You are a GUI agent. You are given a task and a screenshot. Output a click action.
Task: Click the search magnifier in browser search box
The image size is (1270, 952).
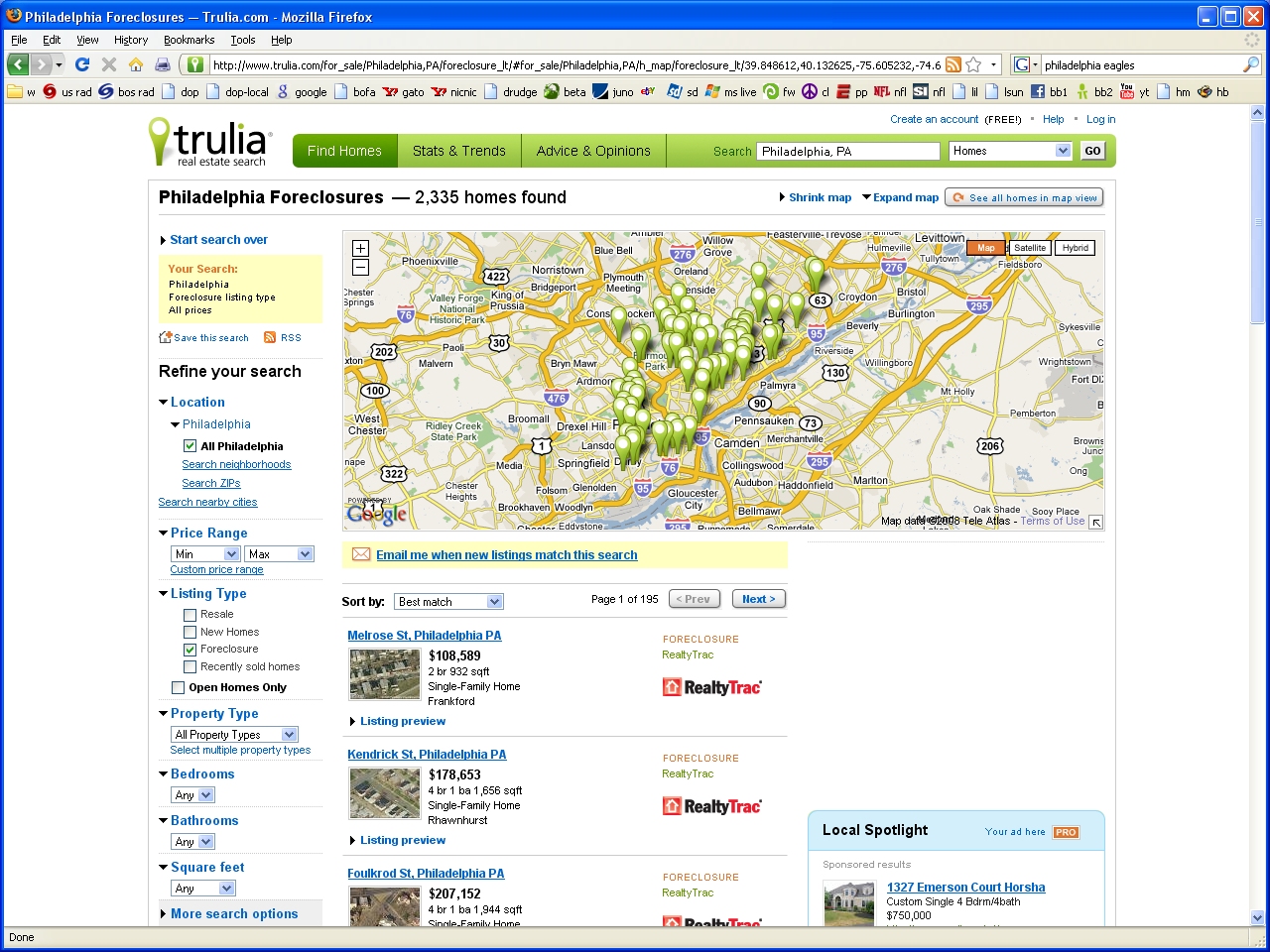click(x=1251, y=64)
